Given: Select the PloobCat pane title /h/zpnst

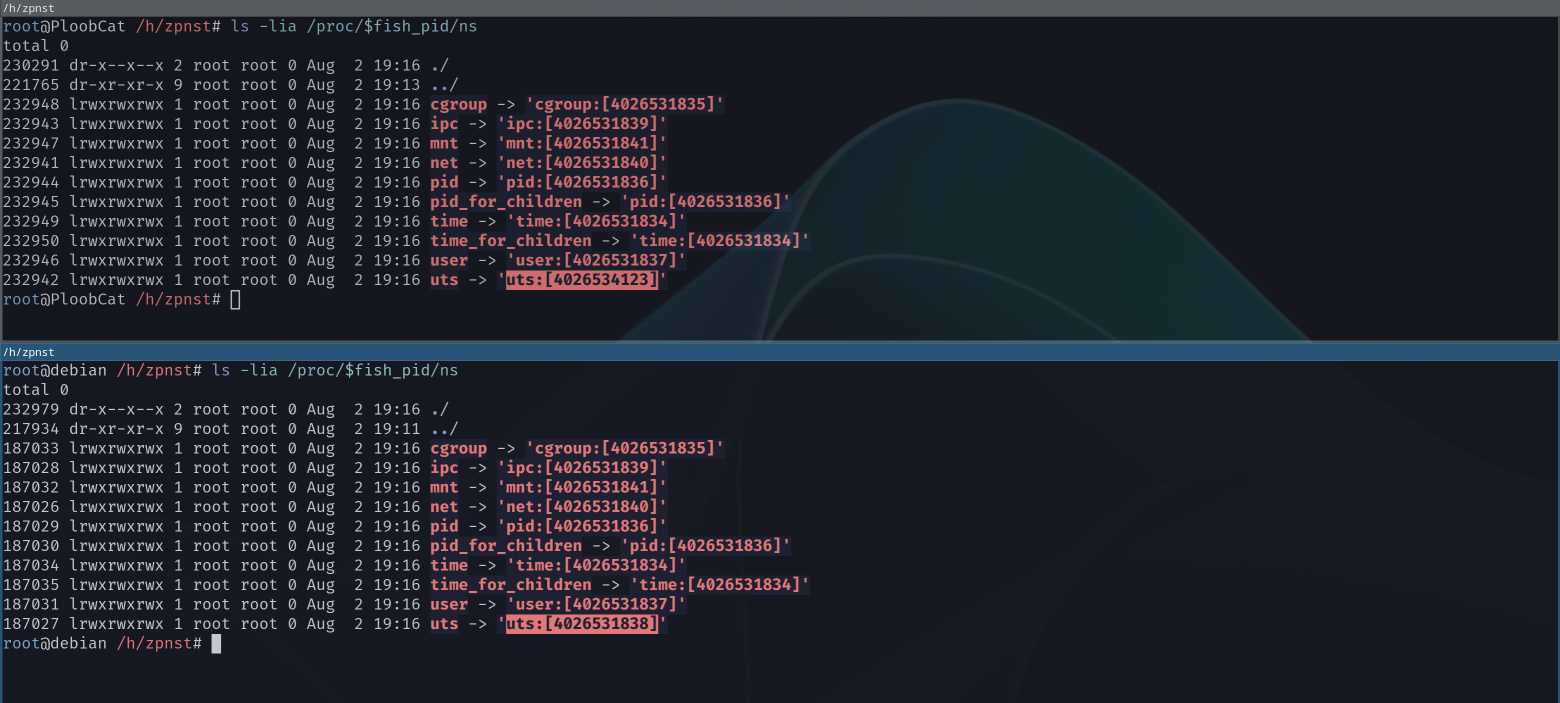Looking at the screenshot, I should coord(29,7).
